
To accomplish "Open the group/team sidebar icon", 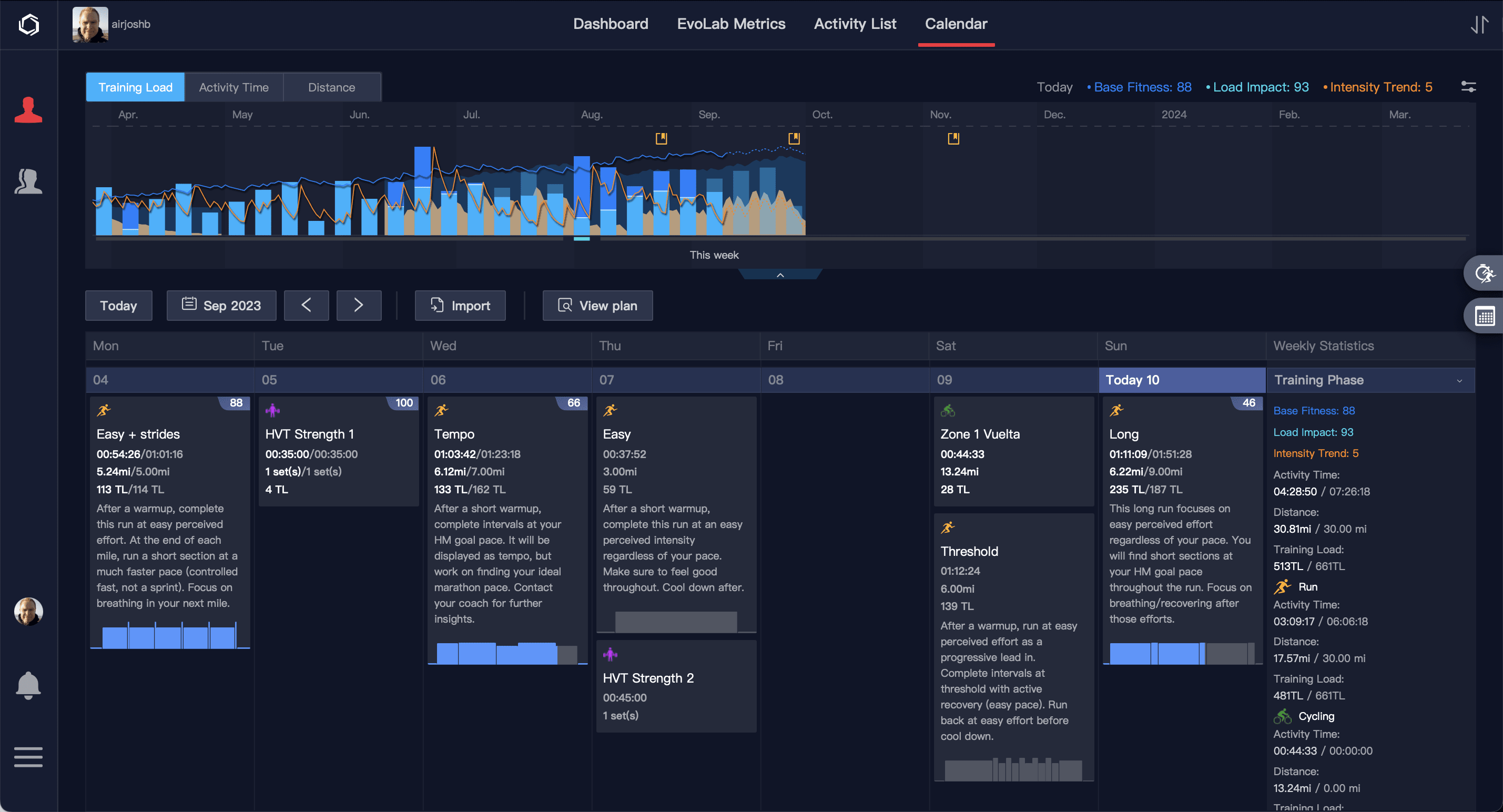I will (x=28, y=181).
